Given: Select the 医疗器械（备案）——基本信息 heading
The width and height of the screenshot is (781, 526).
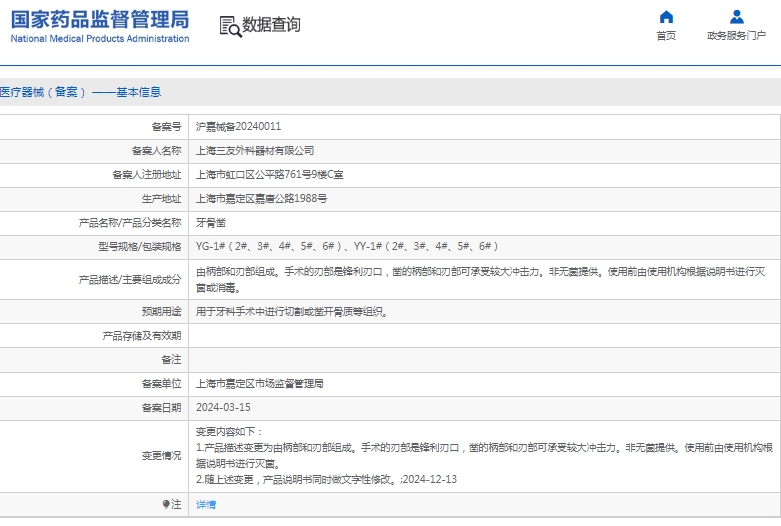Looking at the screenshot, I should coord(80,92).
